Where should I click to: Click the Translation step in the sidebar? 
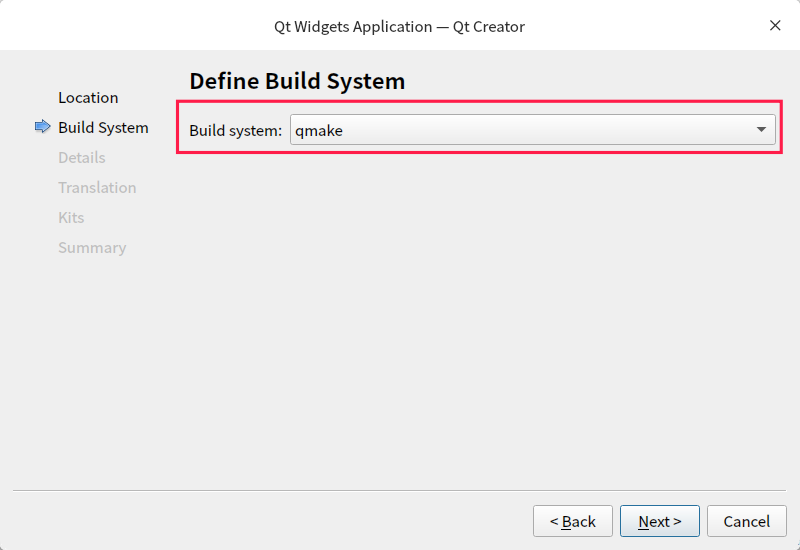pyautogui.click(x=97, y=188)
